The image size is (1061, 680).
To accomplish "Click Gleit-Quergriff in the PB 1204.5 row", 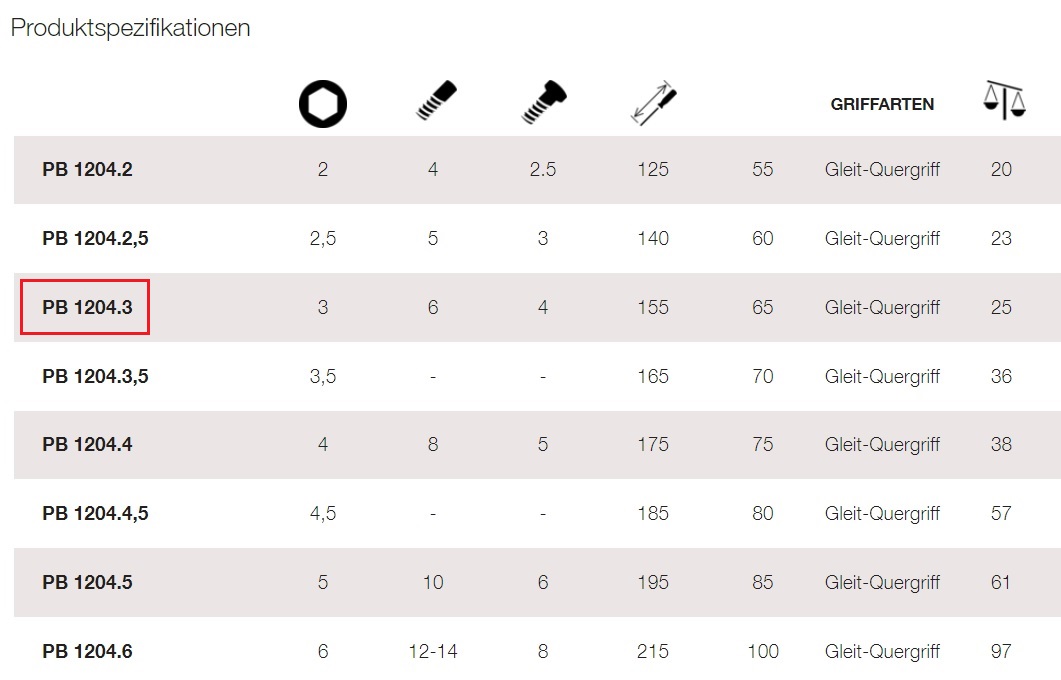I will tap(882, 583).
